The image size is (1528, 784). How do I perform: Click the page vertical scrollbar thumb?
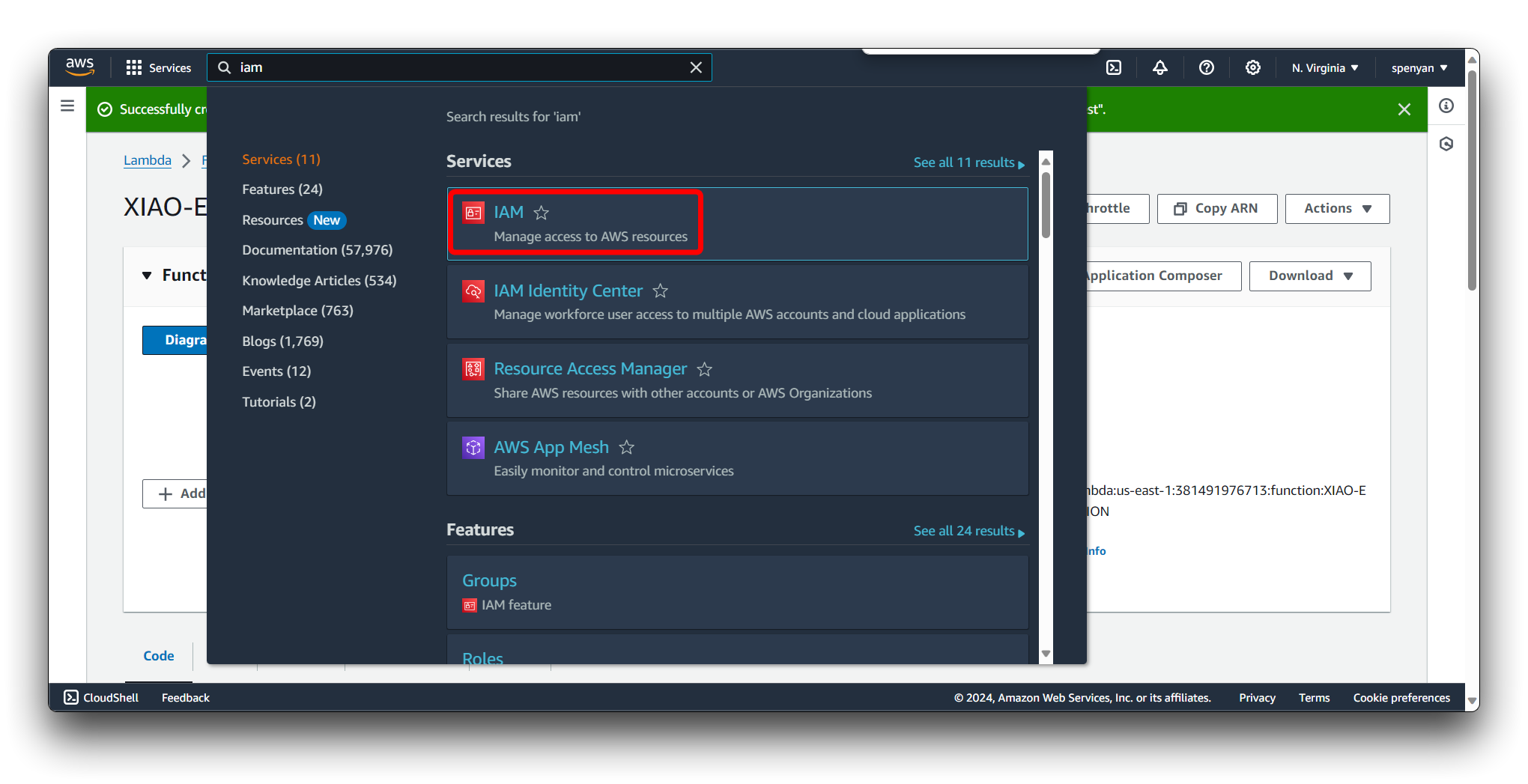click(1472, 181)
